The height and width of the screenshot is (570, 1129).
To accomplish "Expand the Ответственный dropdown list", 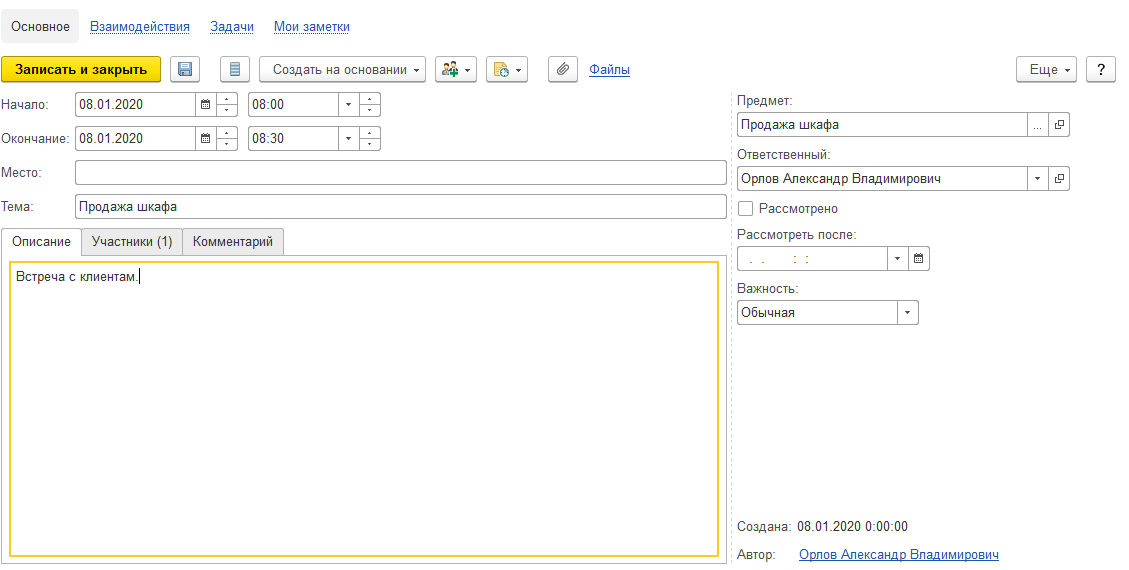I will 1037,179.
